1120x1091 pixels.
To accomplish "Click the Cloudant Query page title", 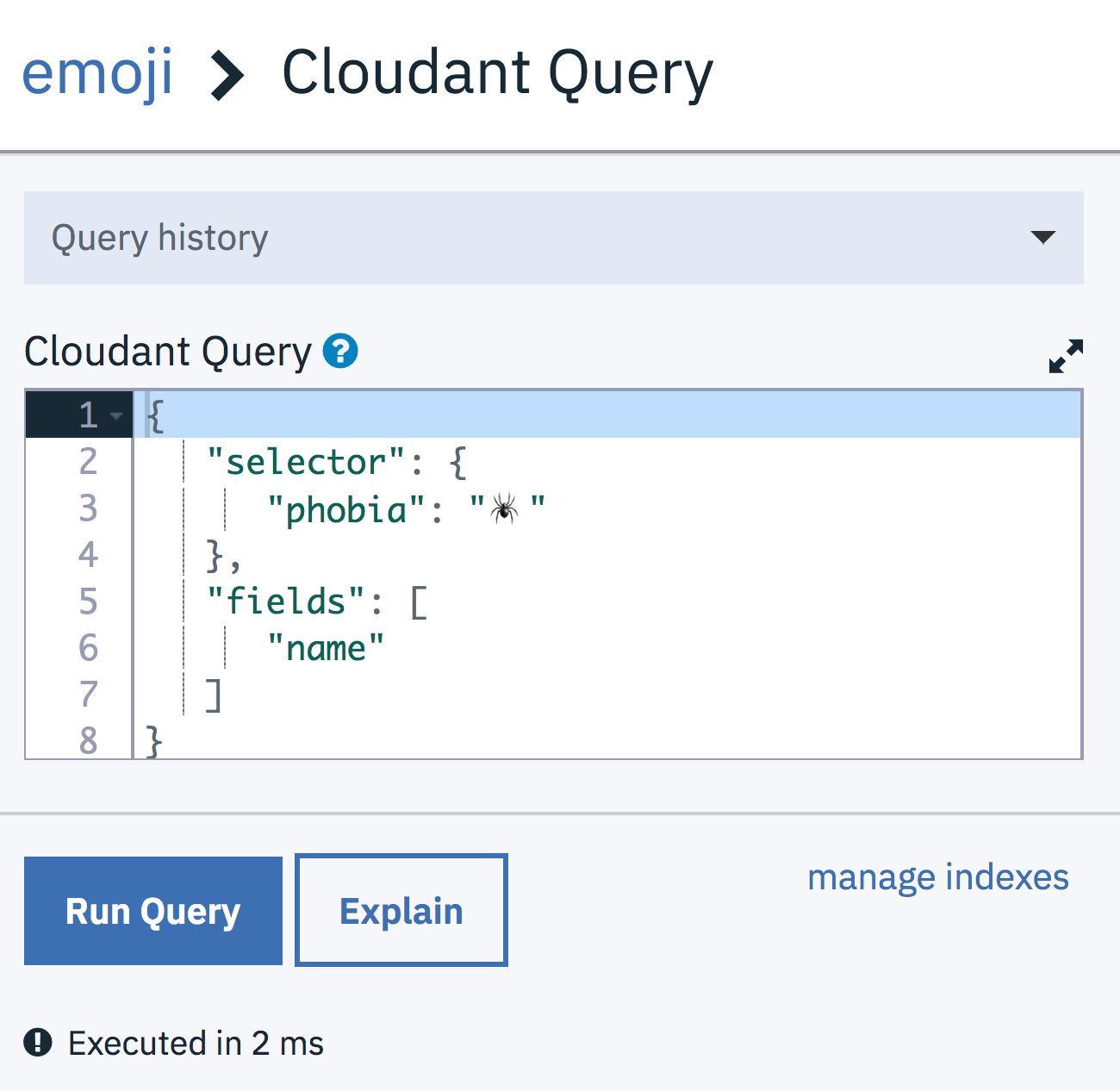I will pos(498,72).
